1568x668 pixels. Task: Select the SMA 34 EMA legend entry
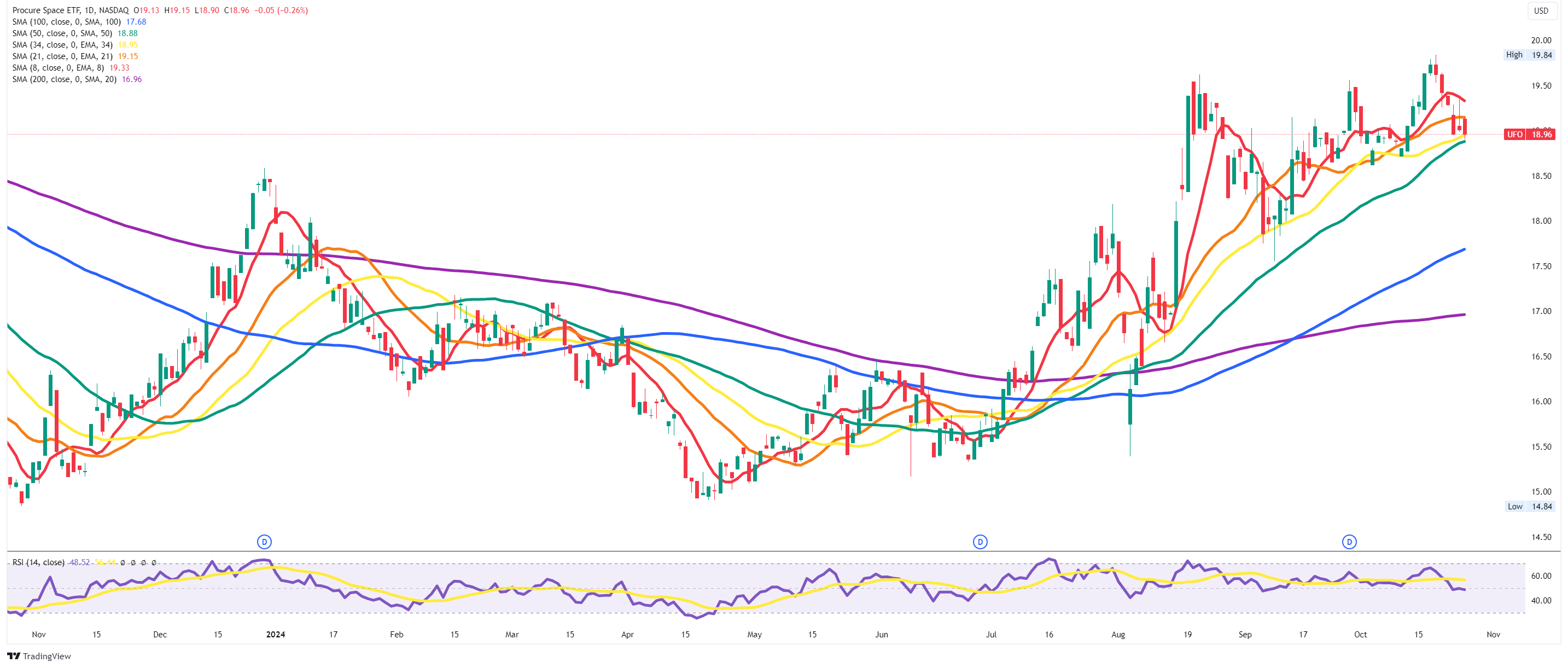(62, 44)
